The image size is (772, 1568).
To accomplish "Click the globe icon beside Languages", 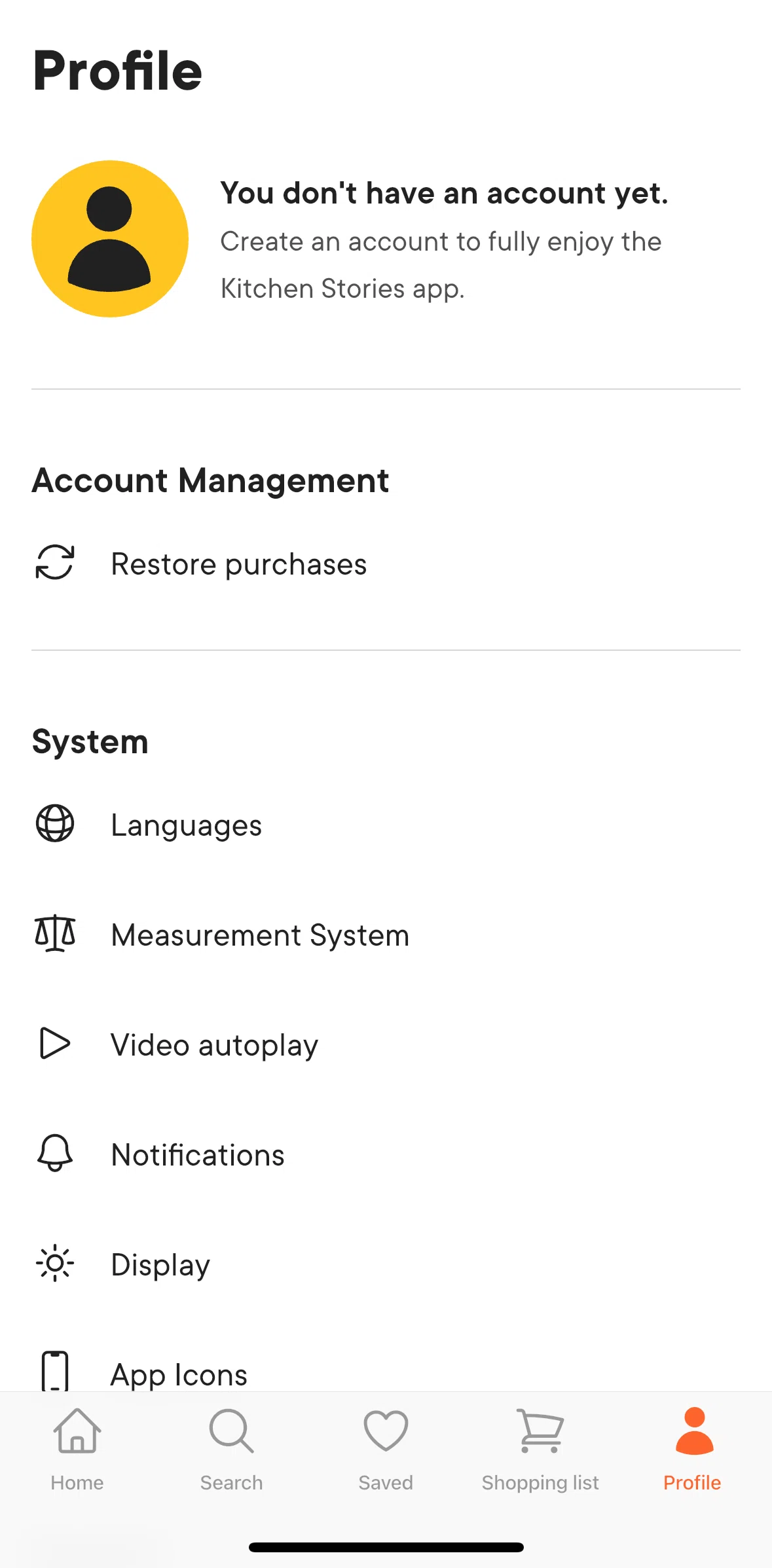I will tap(55, 823).
